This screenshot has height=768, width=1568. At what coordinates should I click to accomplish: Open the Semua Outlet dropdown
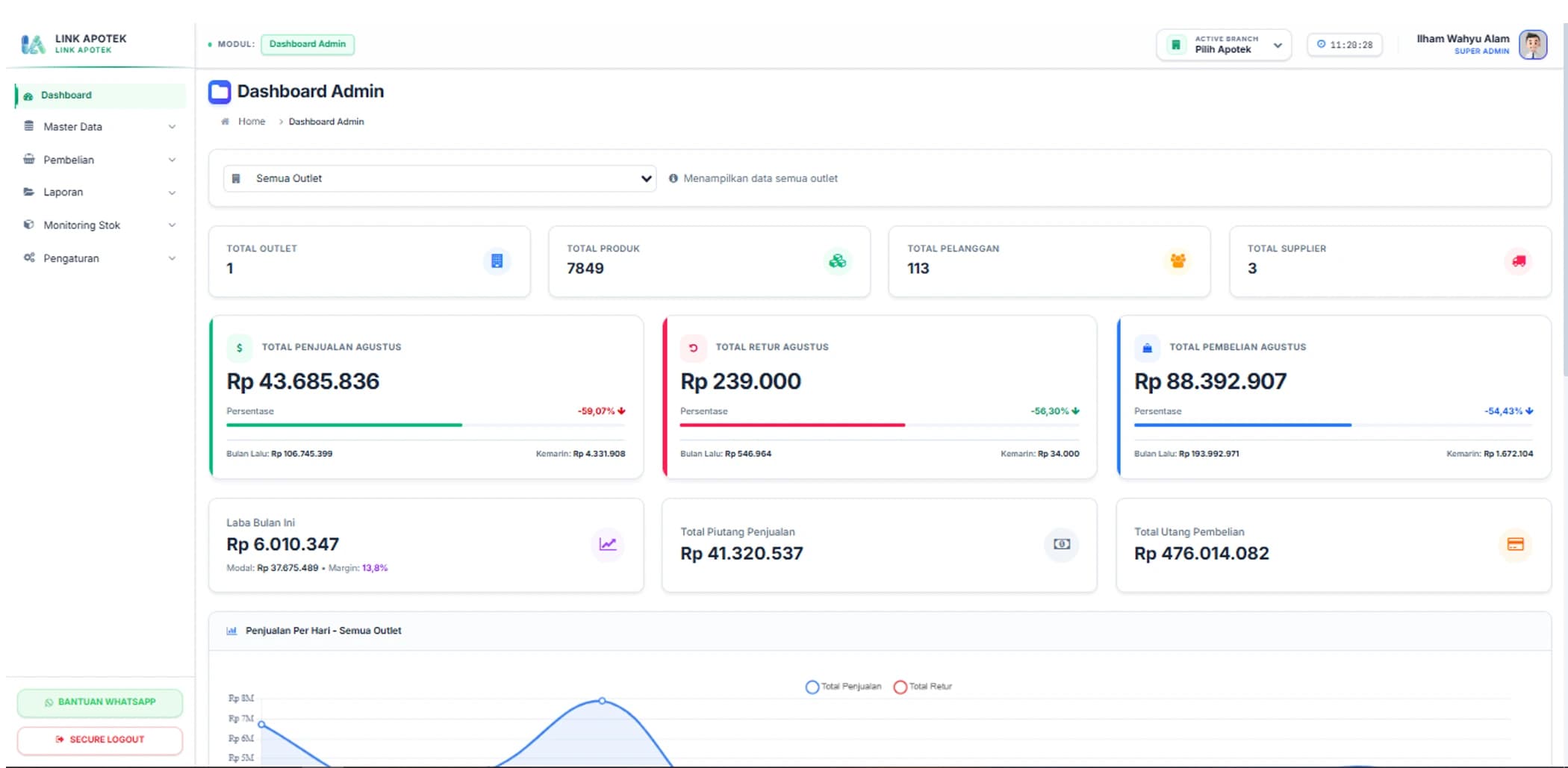[x=440, y=178]
